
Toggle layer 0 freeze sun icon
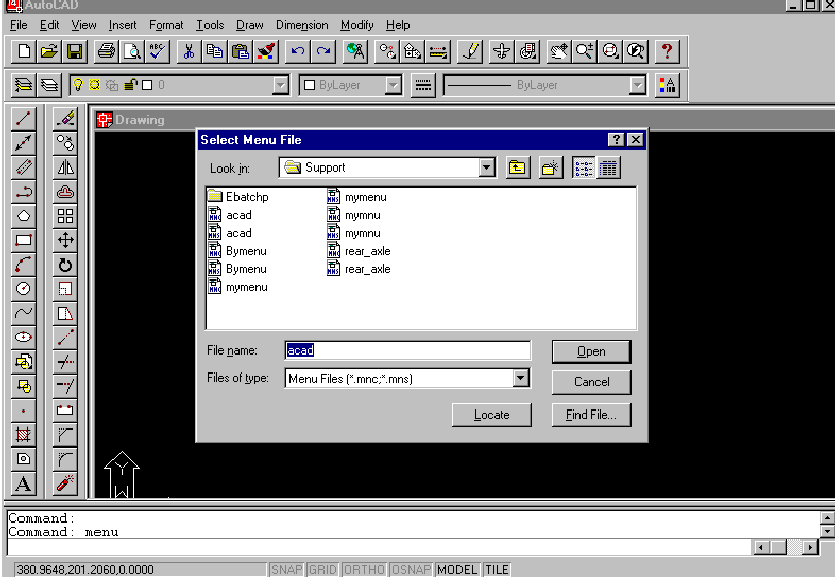point(95,85)
